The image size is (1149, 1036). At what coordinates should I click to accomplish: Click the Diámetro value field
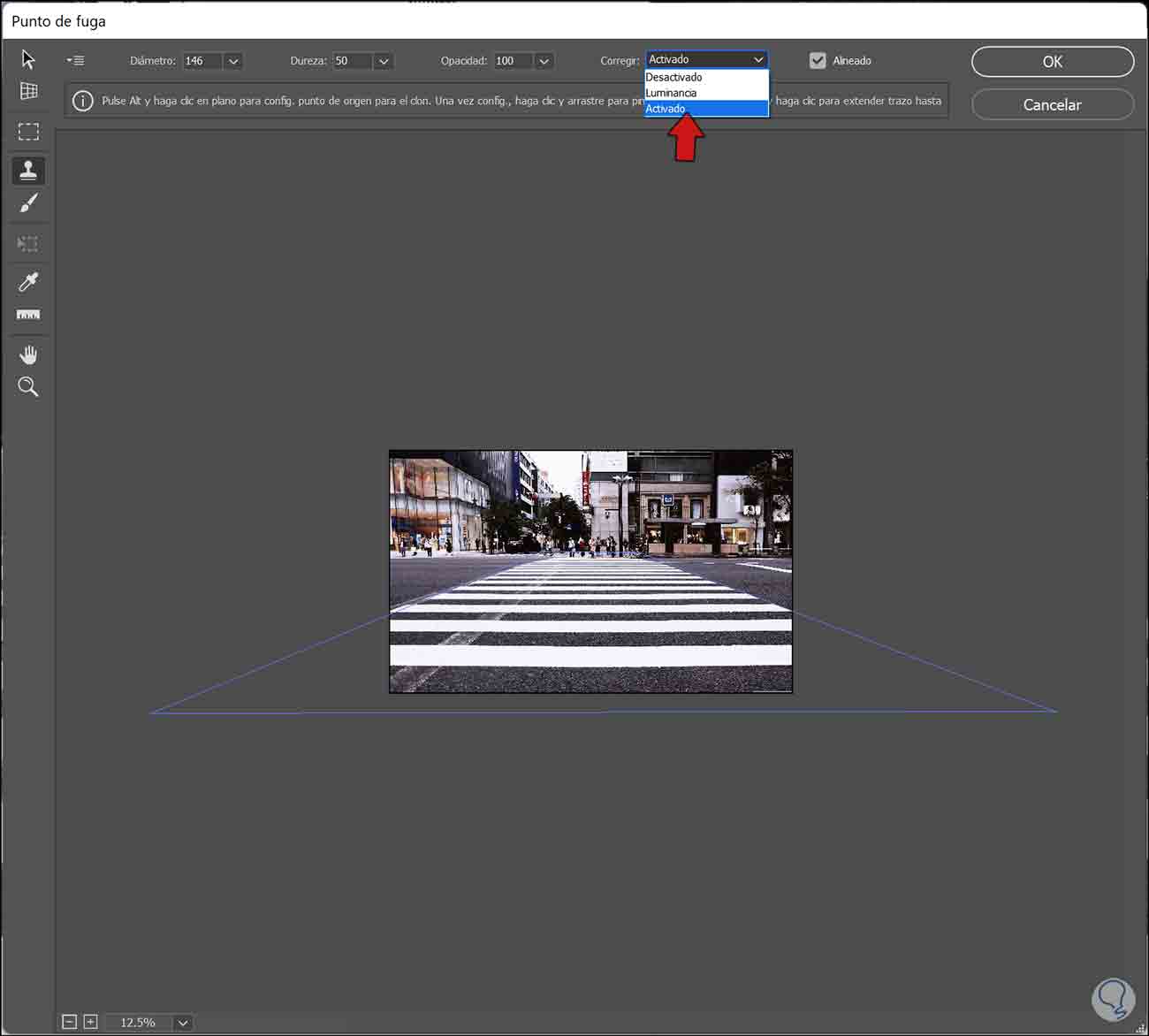[x=202, y=61]
